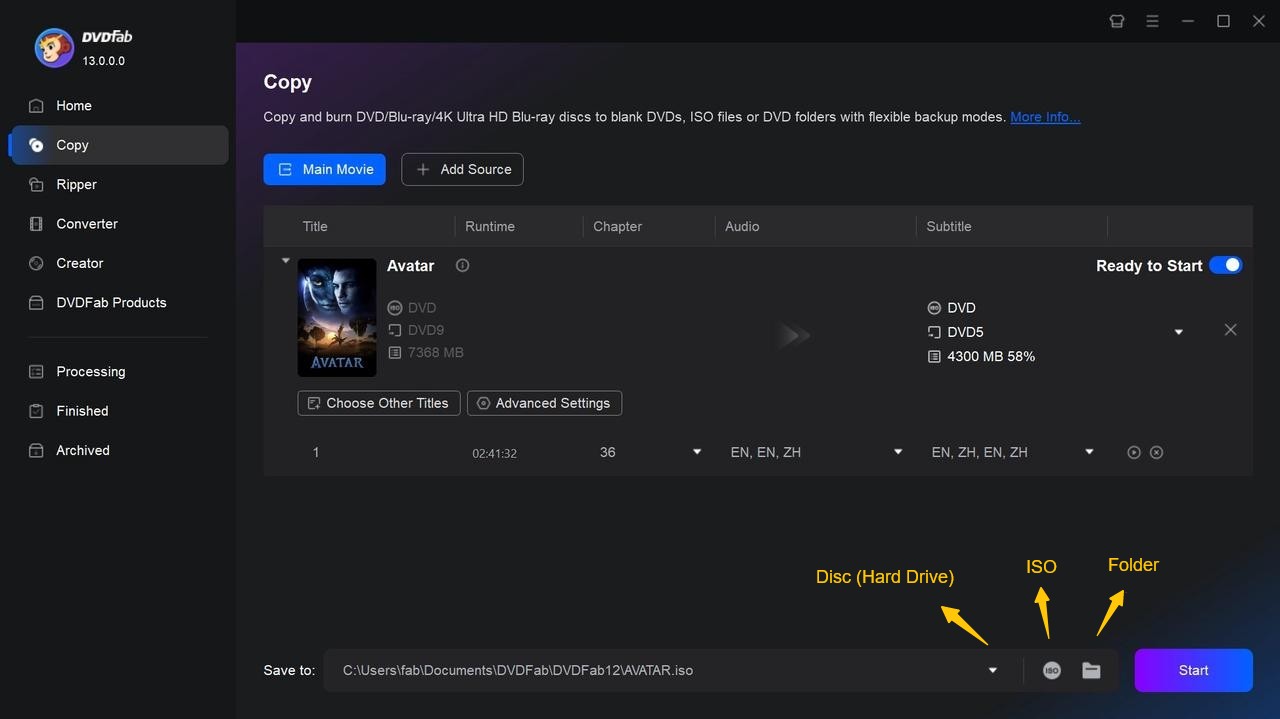Open the subtitle selection dropdown

(1088, 452)
